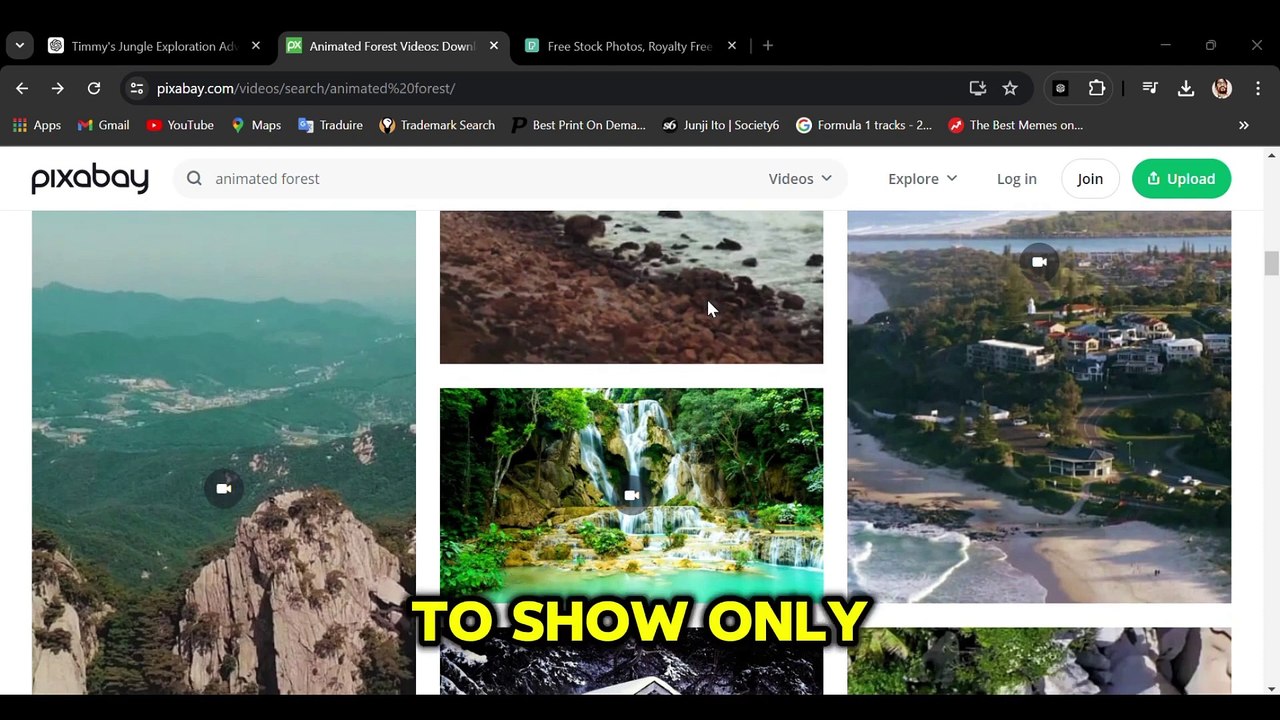Viewport: 1280px width, 720px height.
Task: Go back to the previous page
Action: click(22, 88)
